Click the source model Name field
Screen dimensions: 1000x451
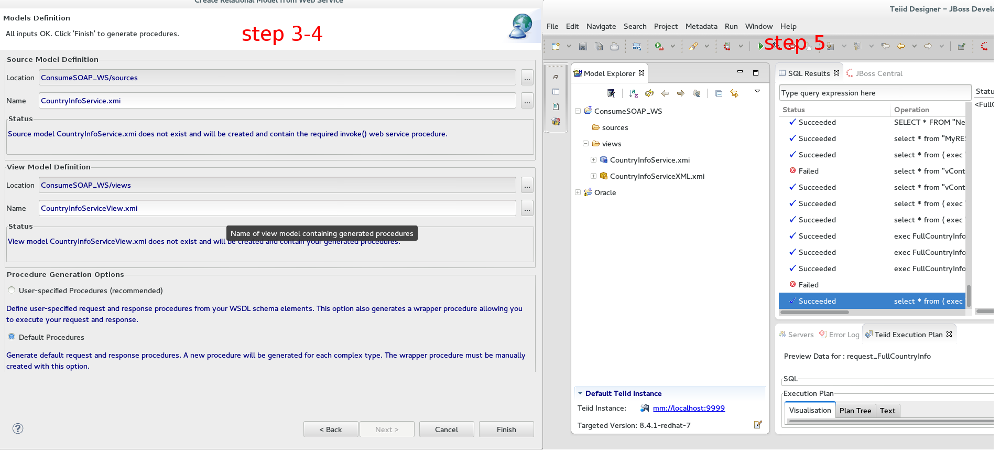277,100
